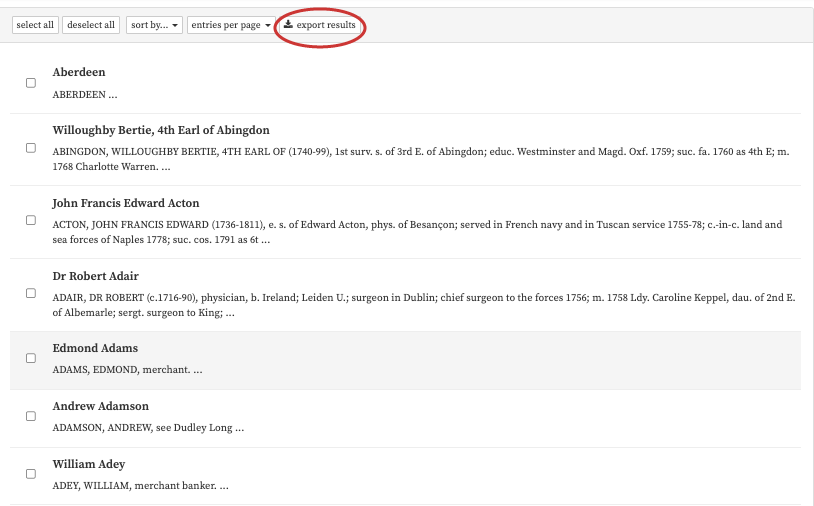
Task: Open the William Adey entry title
Action: (x=89, y=464)
